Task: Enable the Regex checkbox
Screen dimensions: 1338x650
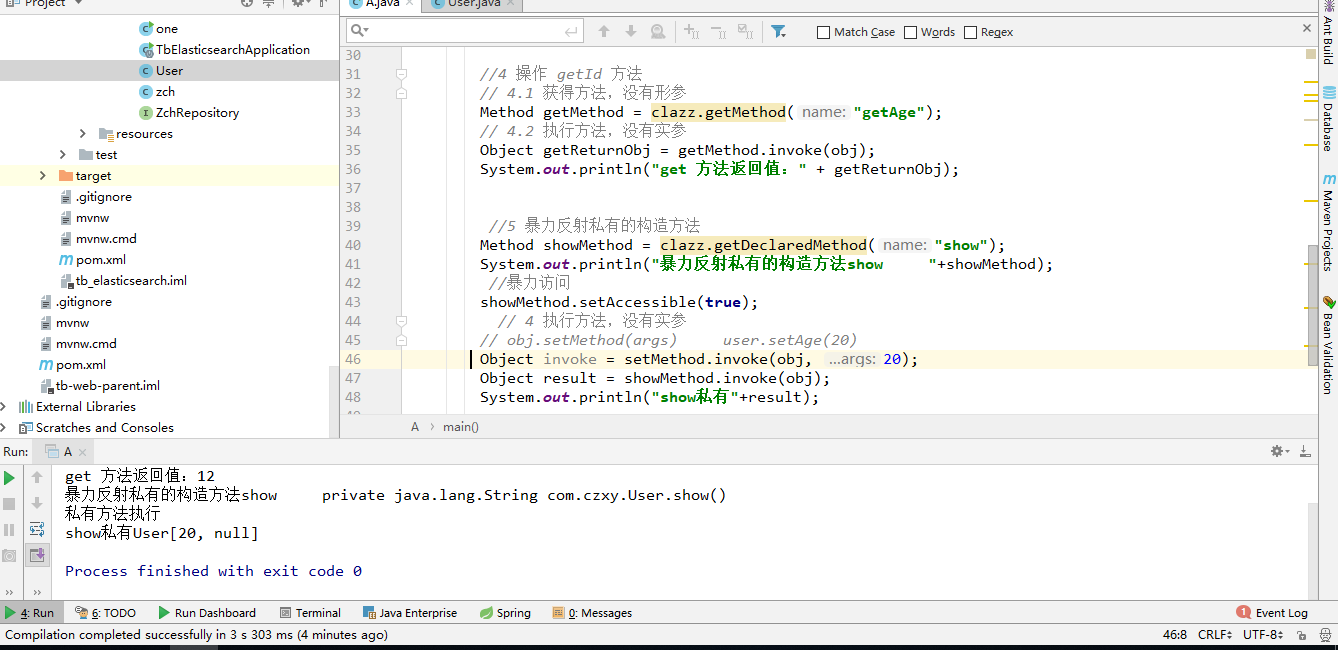Action: click(970, 32)
